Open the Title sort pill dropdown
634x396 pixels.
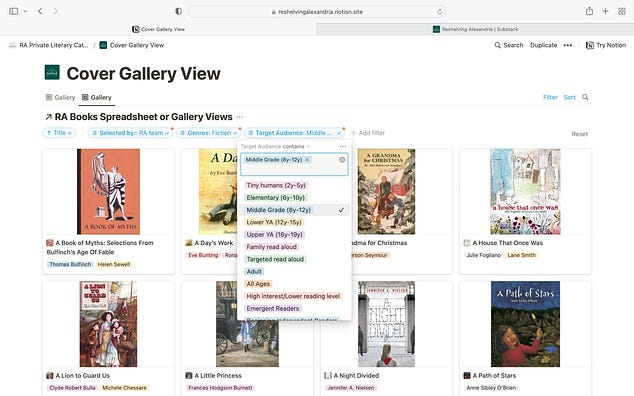coord(59,133)
